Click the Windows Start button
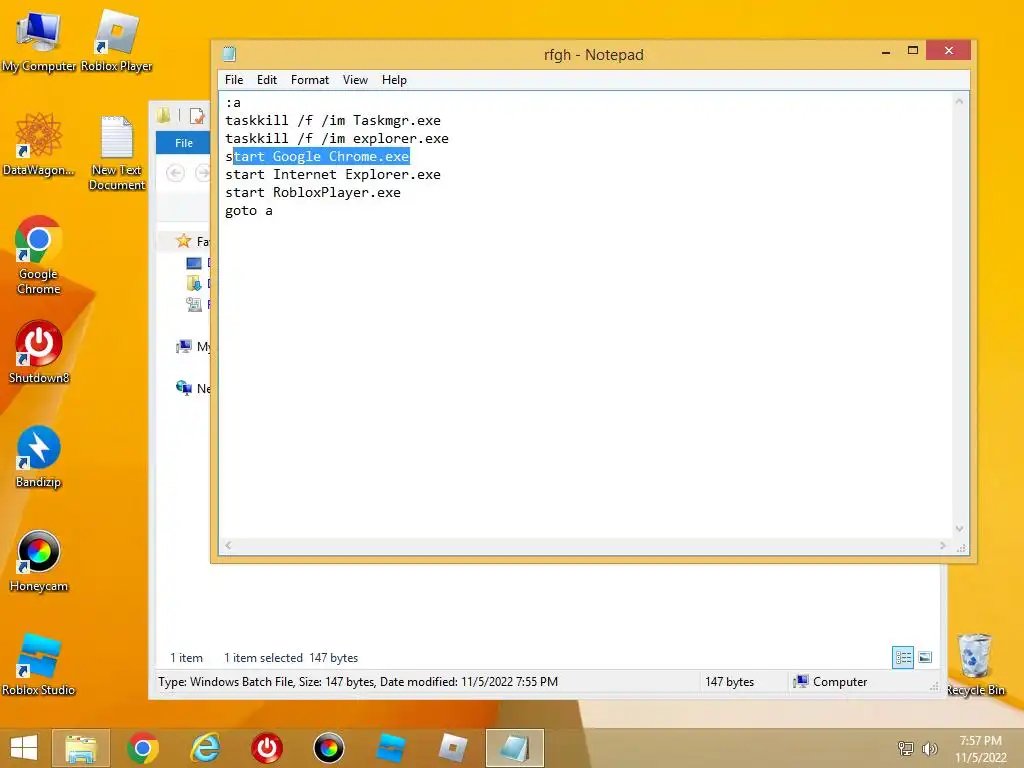Screen dimensions: 1024x768 (24, 748)
